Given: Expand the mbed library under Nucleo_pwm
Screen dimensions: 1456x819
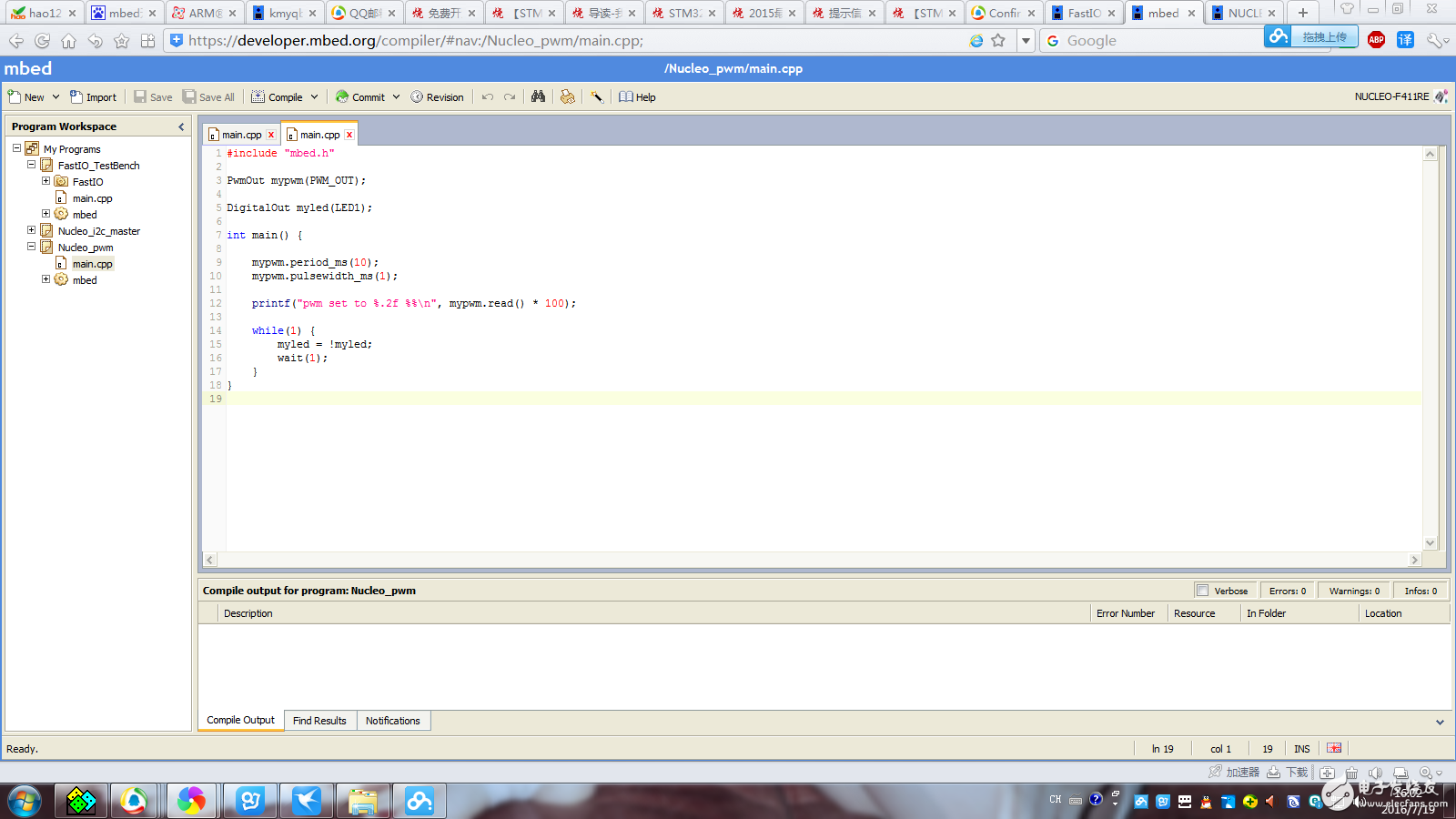Looking at the screenshot, I should coord(45,279).
